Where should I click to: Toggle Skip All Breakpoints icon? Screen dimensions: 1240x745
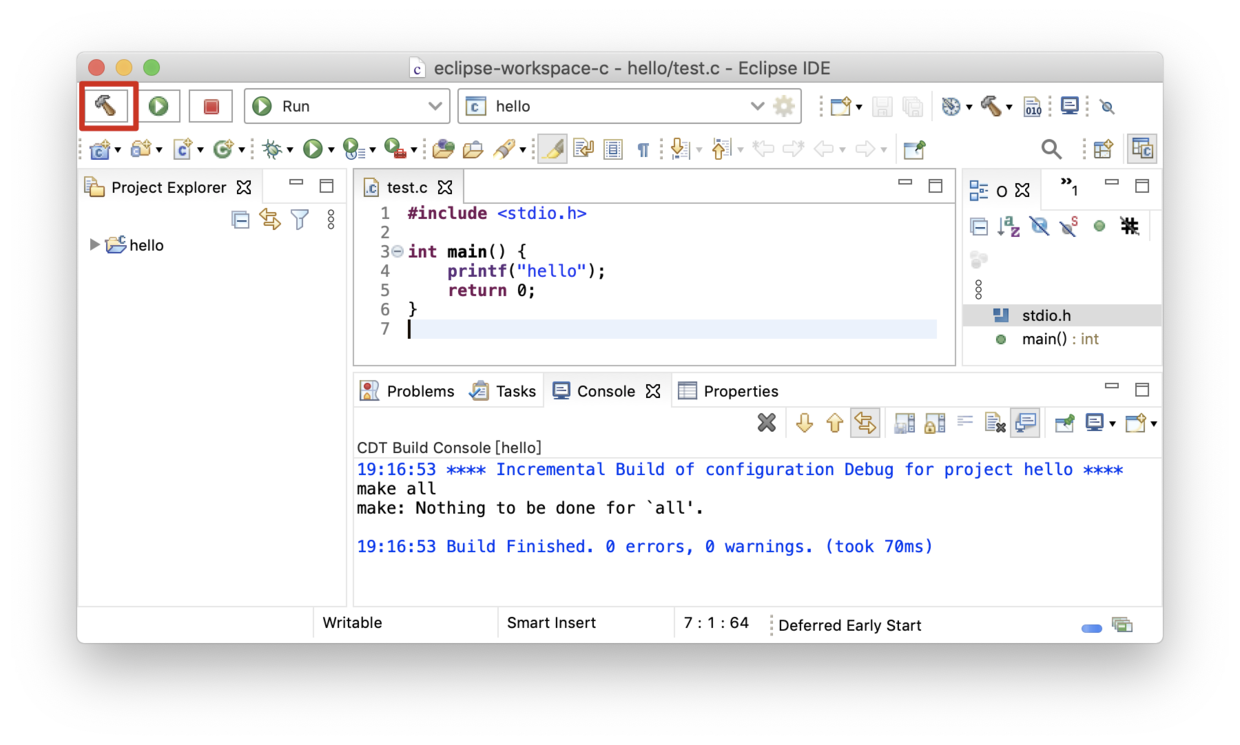(x=1107, y=106)
